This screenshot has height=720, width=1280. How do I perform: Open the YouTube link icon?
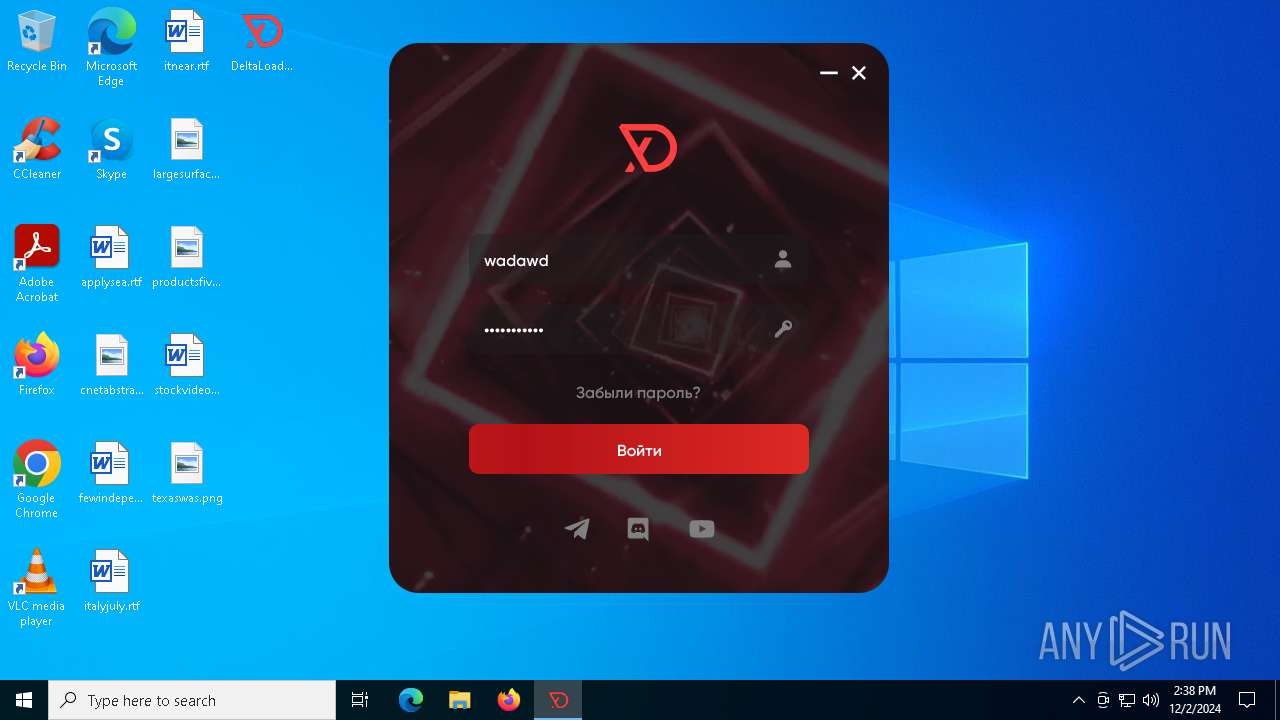coord(702,529)
